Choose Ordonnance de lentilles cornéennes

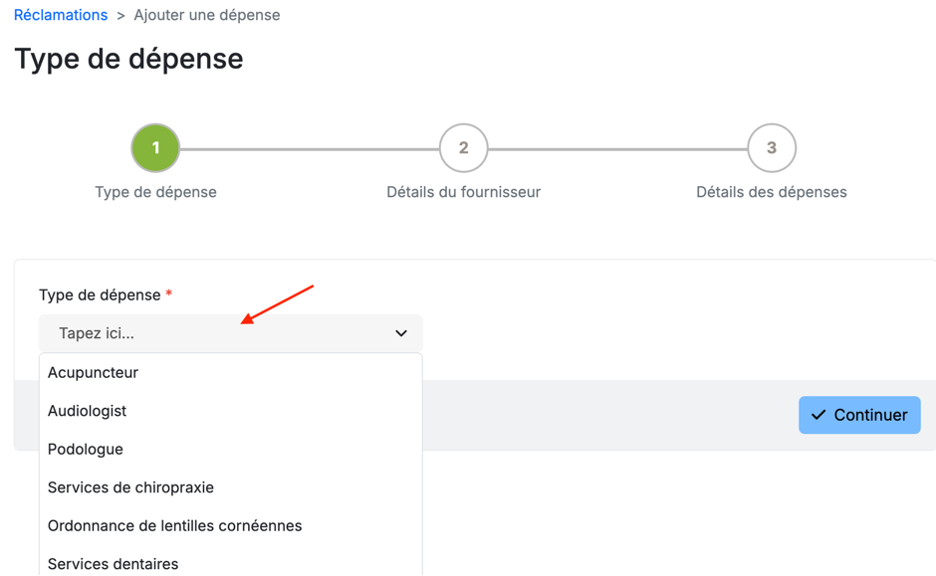(x=175, y=526)
